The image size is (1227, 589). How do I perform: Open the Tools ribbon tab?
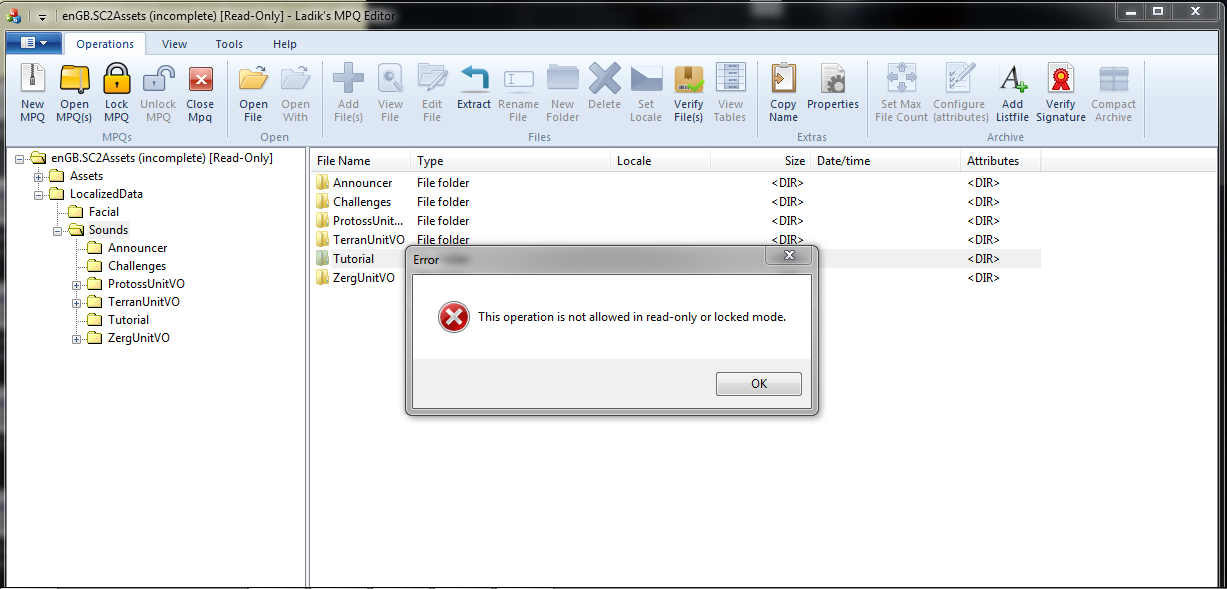tap(229, 44)
